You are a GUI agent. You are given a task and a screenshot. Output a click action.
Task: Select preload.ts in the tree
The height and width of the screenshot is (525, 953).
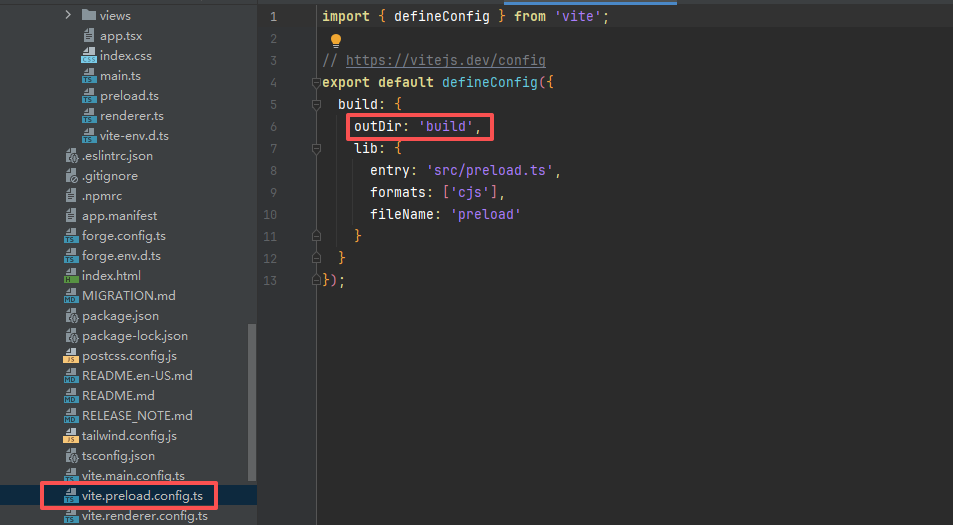tap(129, 95)
